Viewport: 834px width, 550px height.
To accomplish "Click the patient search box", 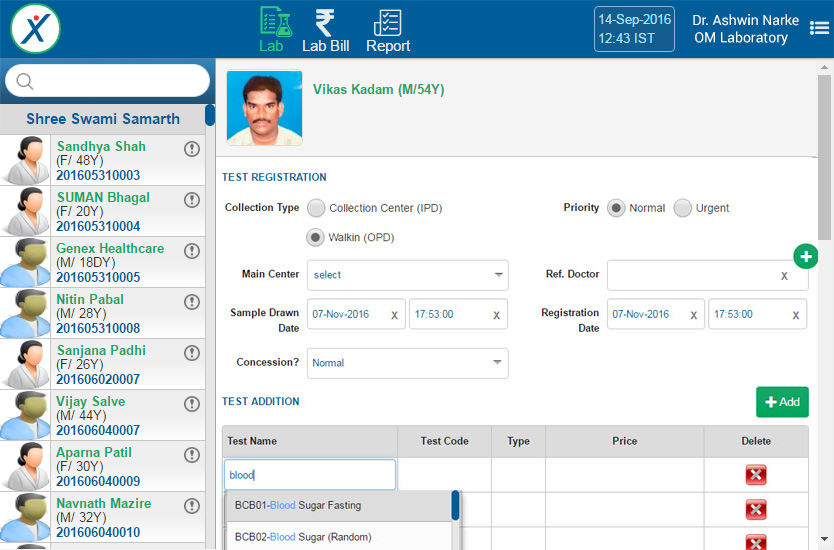I will [x=108, y=81].
